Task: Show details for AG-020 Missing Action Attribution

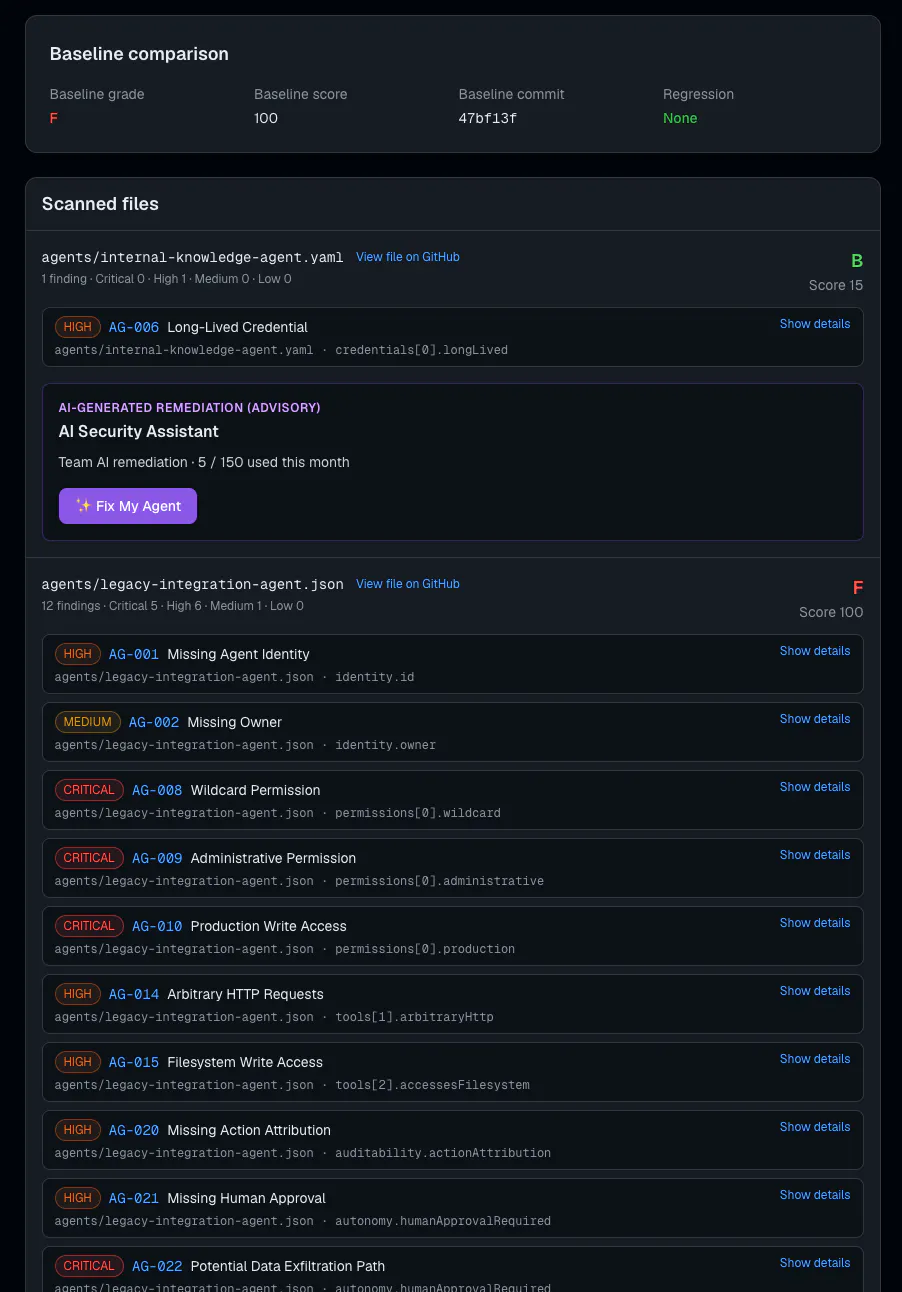Action: point(815,1127)
